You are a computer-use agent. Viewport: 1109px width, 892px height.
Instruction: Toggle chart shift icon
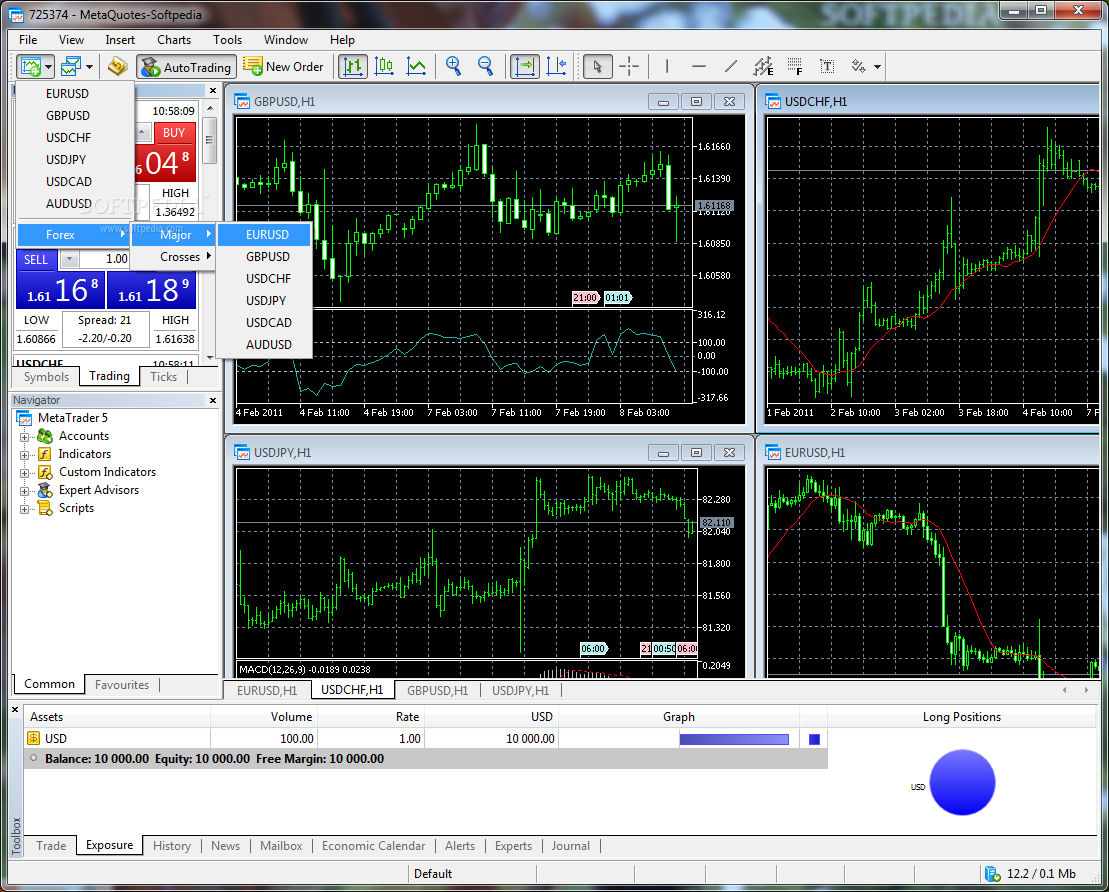pyautogui.click(x=557, y=66)
